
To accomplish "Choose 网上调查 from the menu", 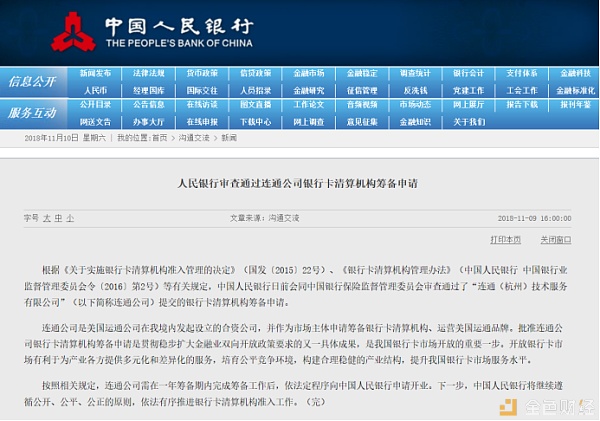I will (308, 122).
